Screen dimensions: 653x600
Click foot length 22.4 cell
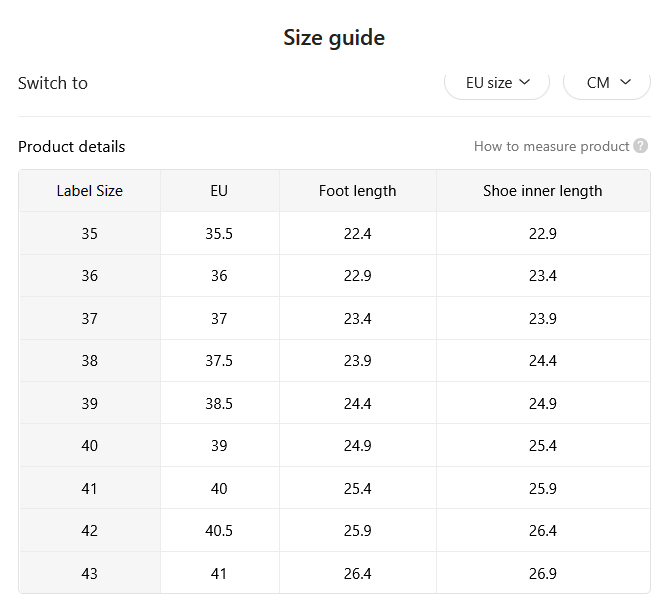pyautogui.click(x=357, y=234)
